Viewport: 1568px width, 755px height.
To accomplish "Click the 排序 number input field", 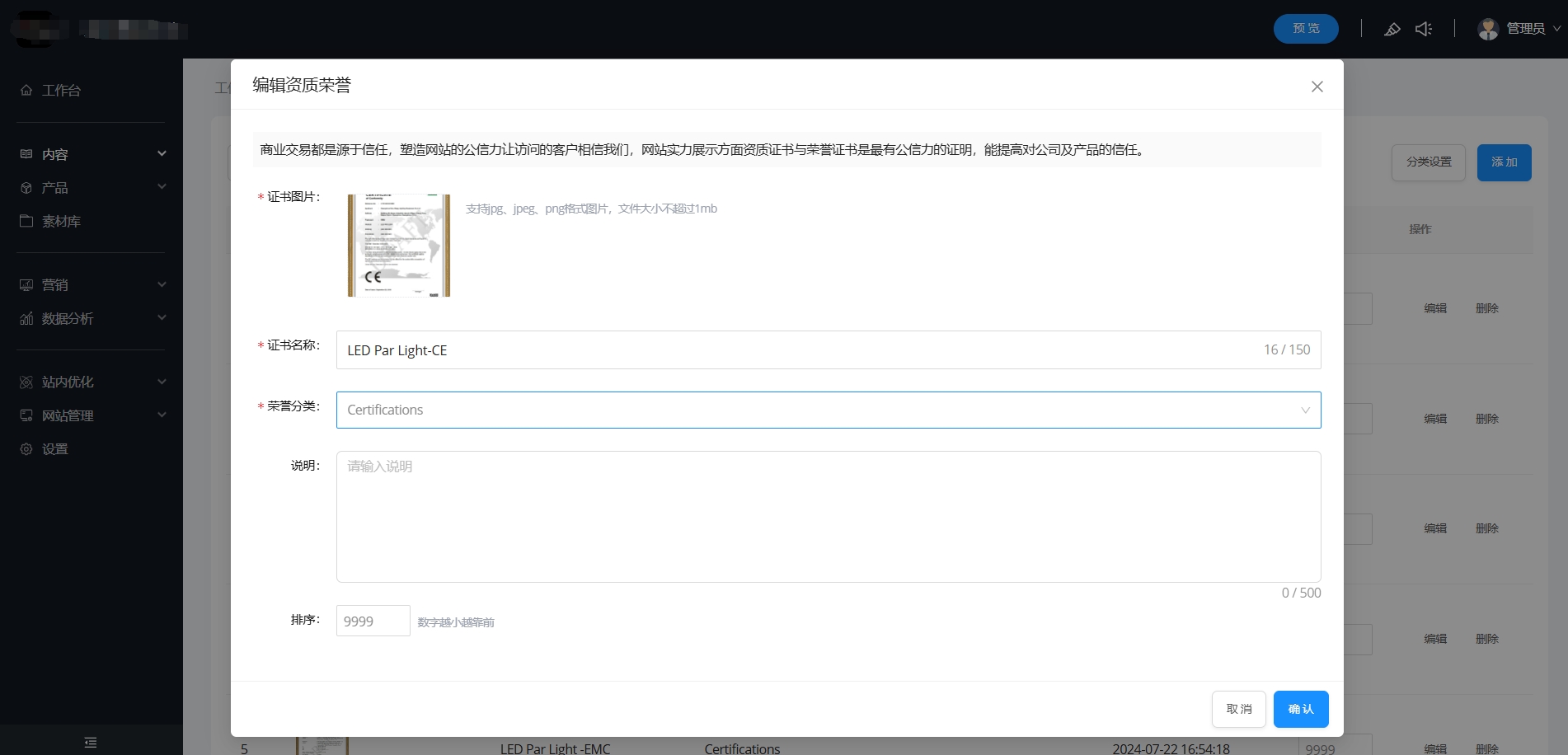I will point(373,621).
